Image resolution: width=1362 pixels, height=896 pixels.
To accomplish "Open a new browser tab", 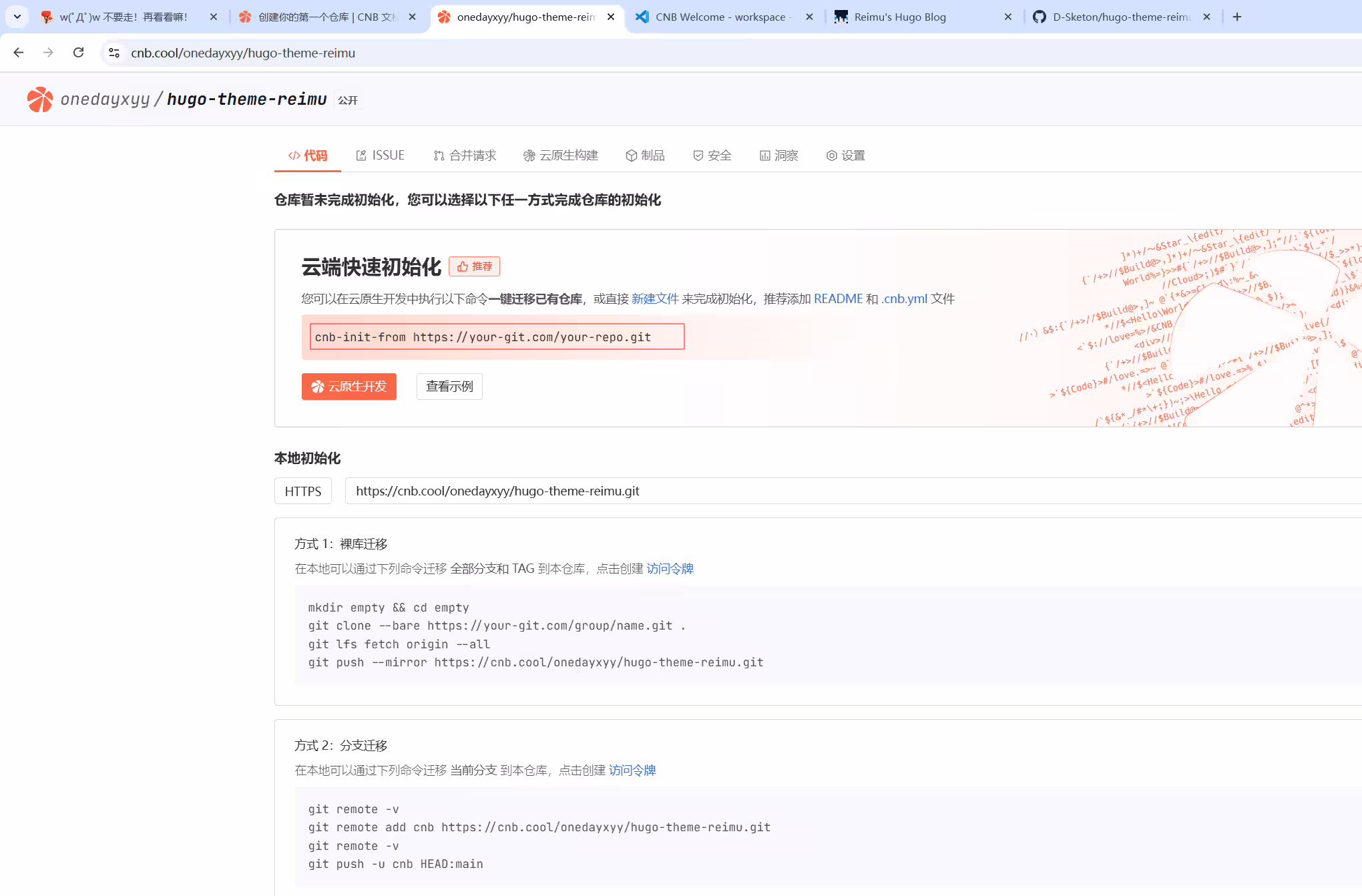I will point(1237,17).
